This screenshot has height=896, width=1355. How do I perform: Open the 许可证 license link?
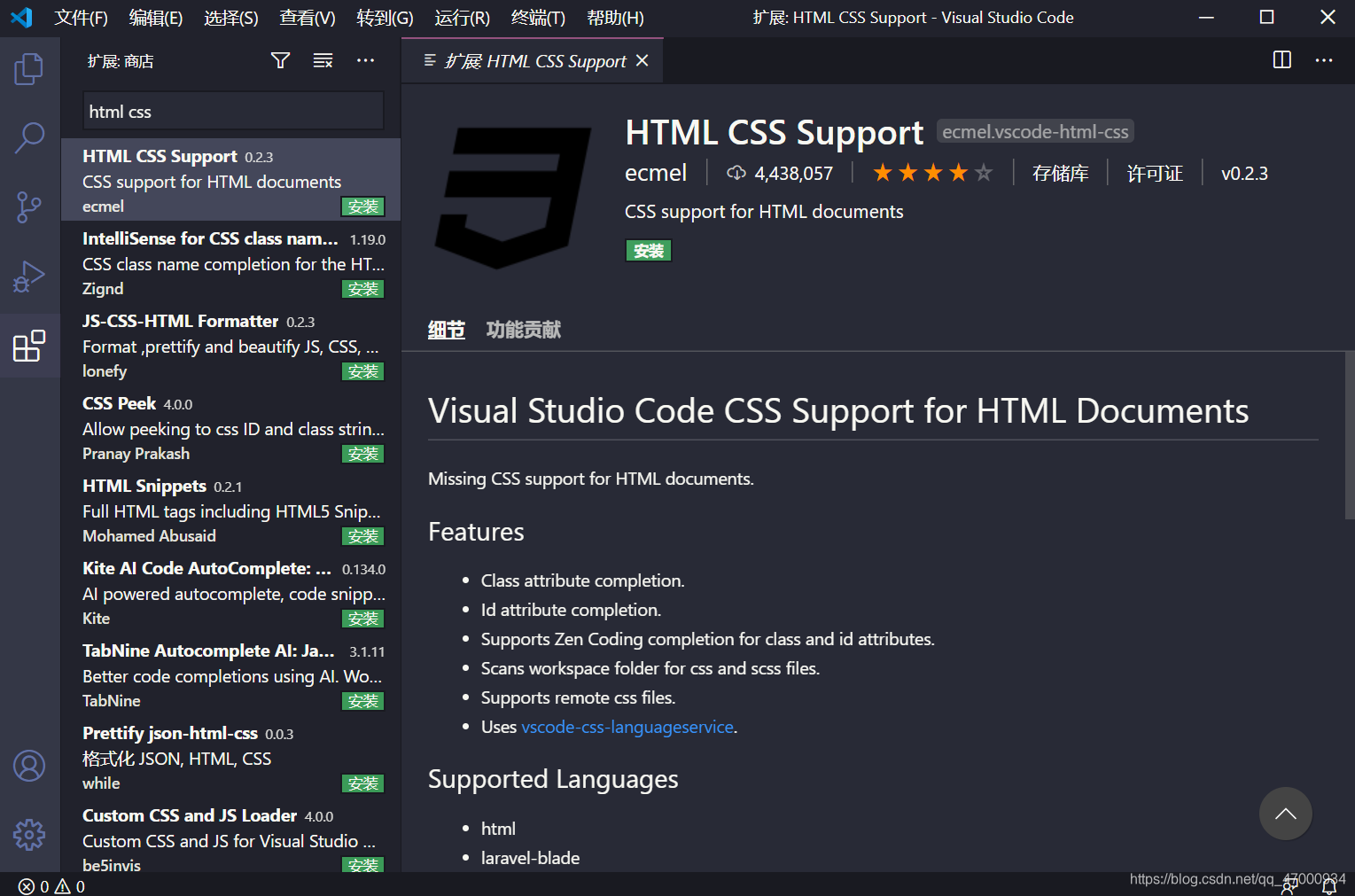point(1155,173)
